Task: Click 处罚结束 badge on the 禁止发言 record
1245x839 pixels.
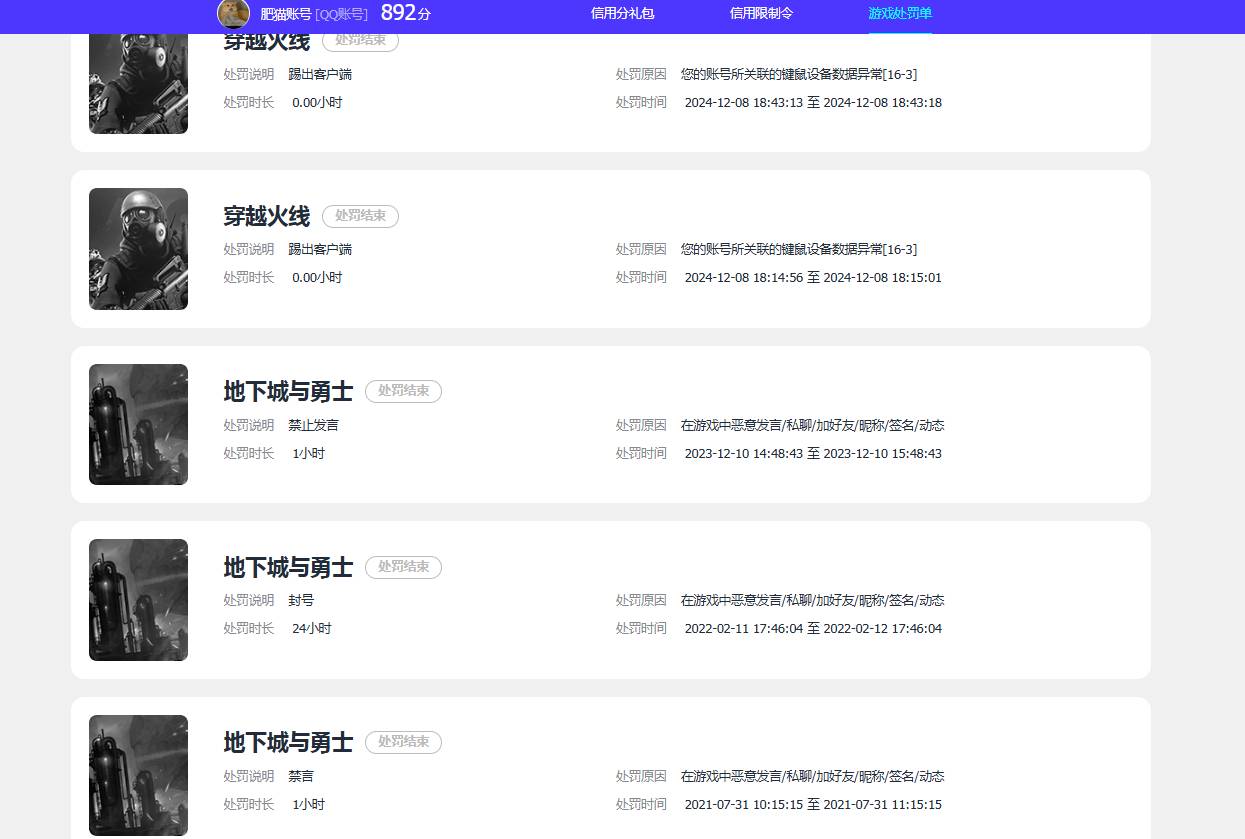Action: [403, 391]
